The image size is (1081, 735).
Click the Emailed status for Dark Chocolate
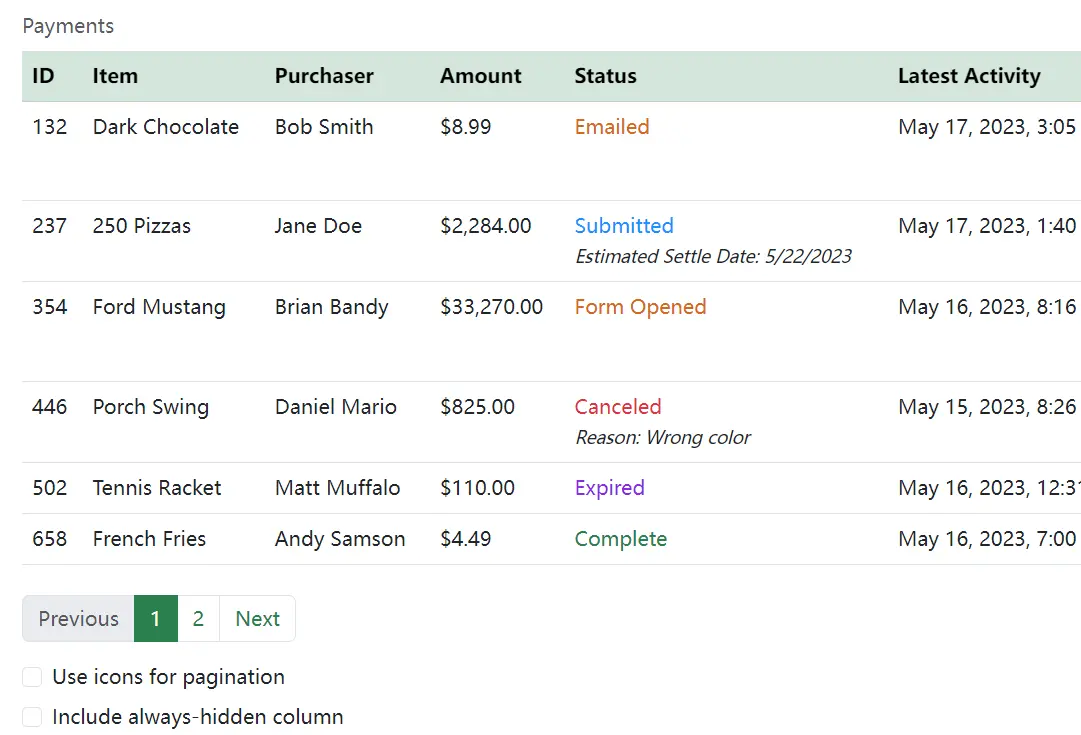tap(611, 127)
